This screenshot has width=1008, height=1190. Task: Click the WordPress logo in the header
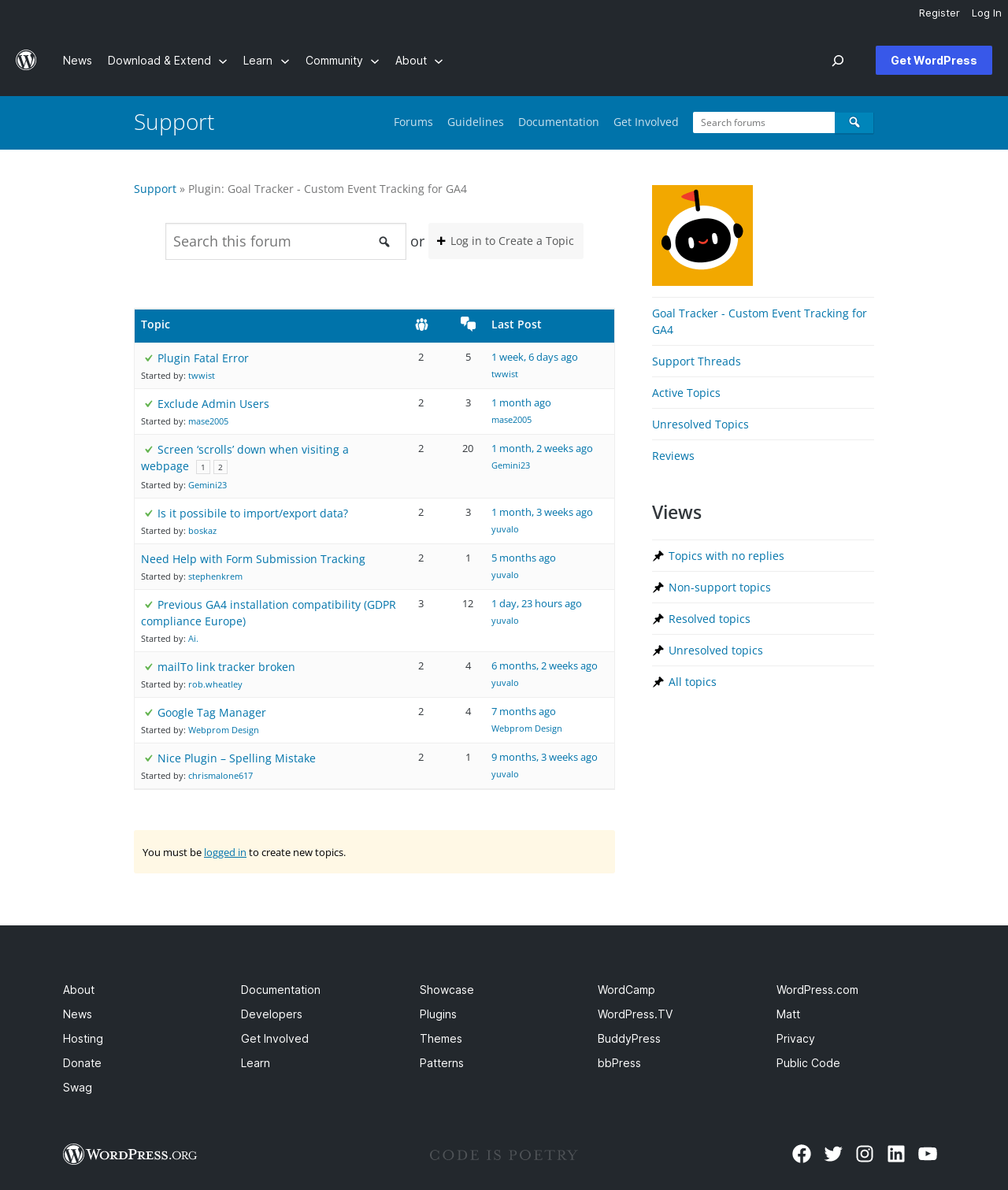coord(26,60)
